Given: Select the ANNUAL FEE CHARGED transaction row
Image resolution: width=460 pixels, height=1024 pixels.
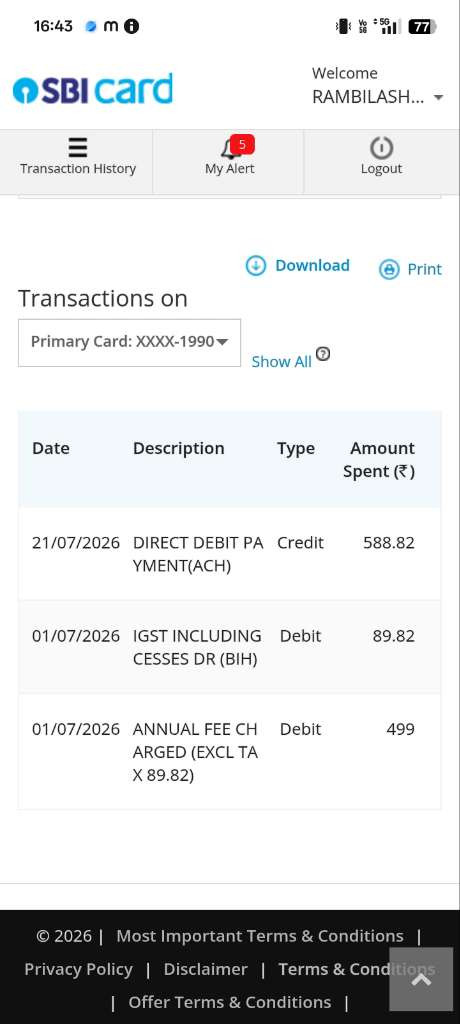Looking at the screenshot, I should [229, 752].
